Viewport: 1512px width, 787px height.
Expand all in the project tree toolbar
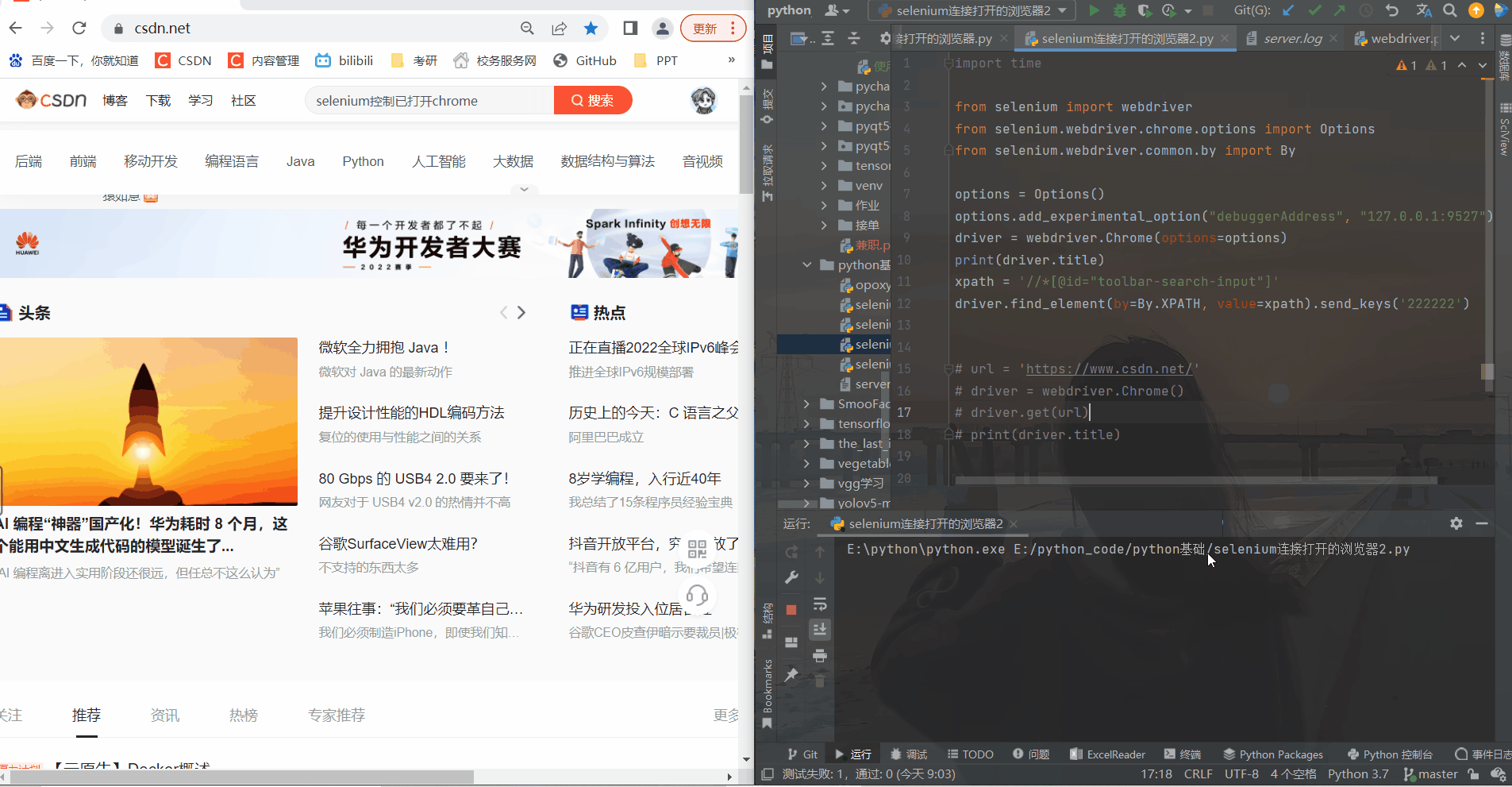[828, 38]
